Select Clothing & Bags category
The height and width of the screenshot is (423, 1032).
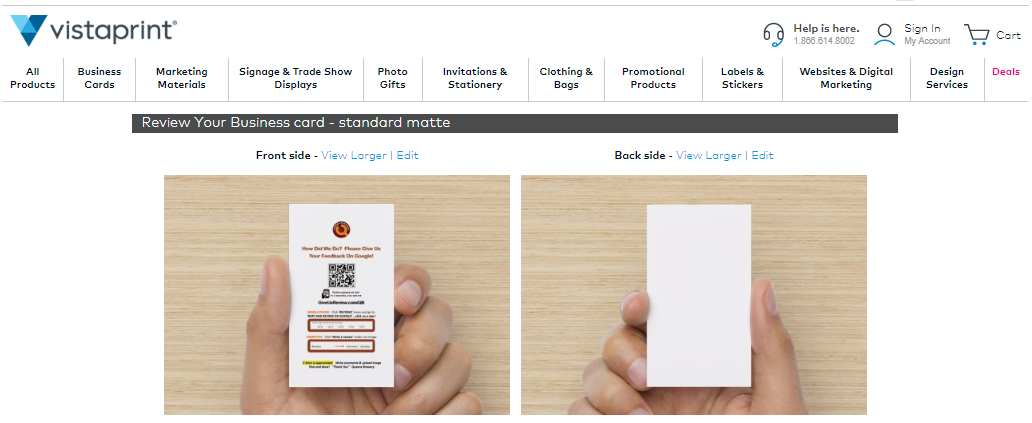[566, 78]
